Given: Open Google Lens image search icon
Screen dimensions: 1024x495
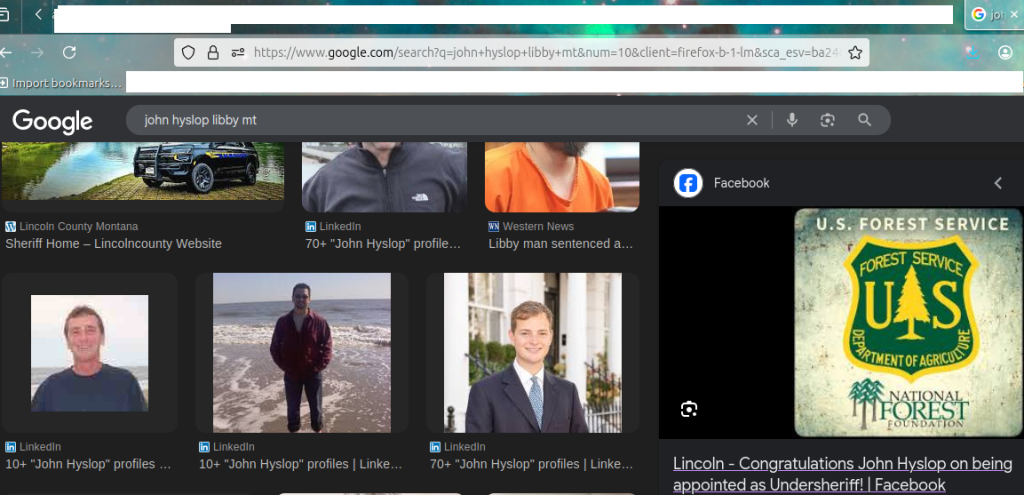Looking at the screenshot, I should point(827,120).
